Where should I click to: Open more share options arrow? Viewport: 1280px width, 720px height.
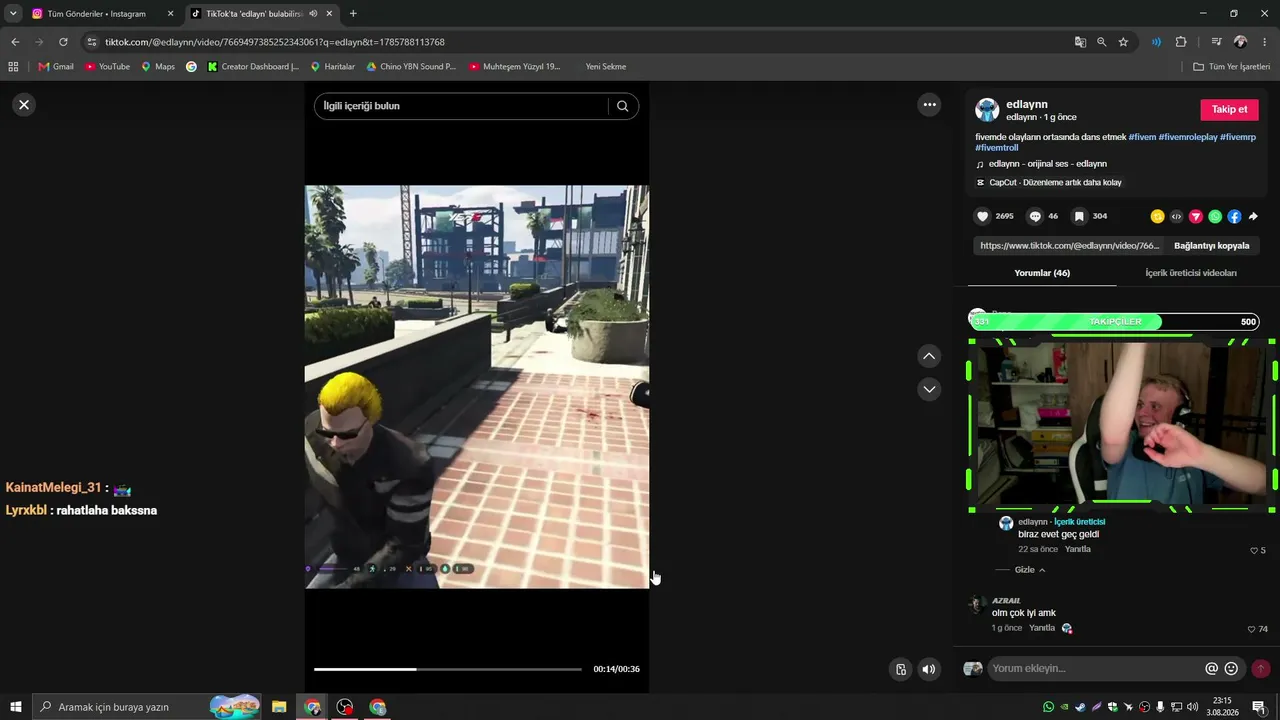pos(1253,216)
